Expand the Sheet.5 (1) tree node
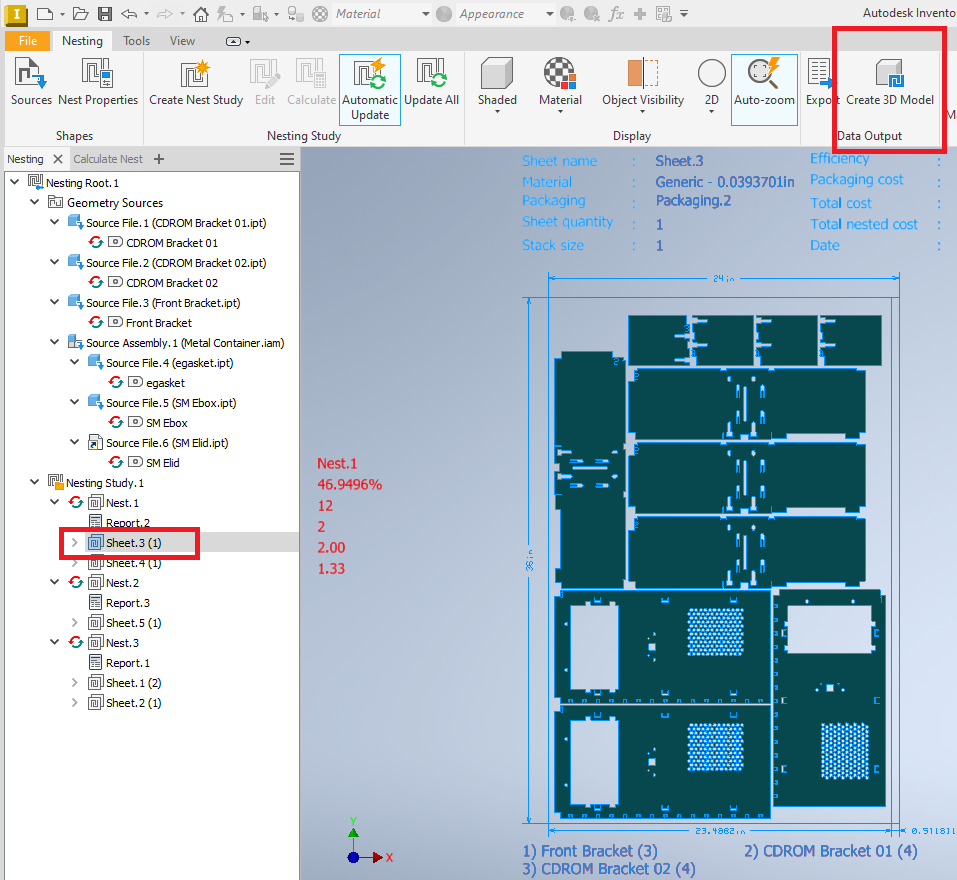This screenshot has width=957, height=880. [x=74, y=622]
